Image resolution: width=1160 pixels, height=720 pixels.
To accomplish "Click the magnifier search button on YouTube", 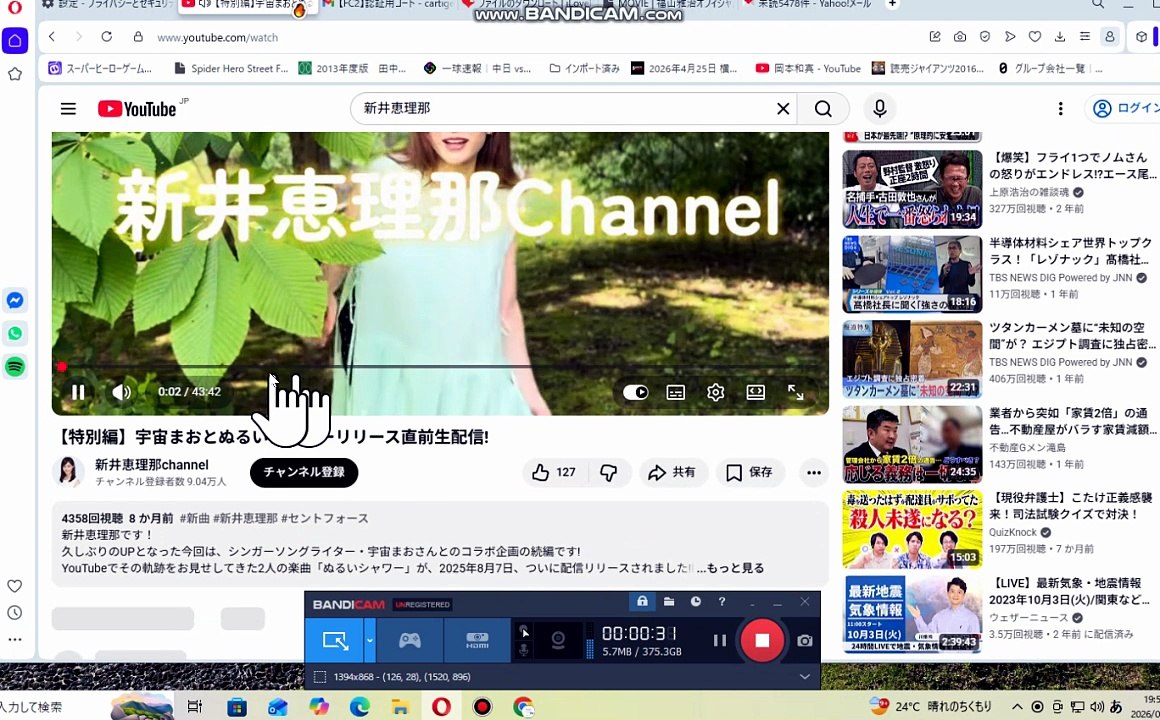I will click(x=823, y=109).
